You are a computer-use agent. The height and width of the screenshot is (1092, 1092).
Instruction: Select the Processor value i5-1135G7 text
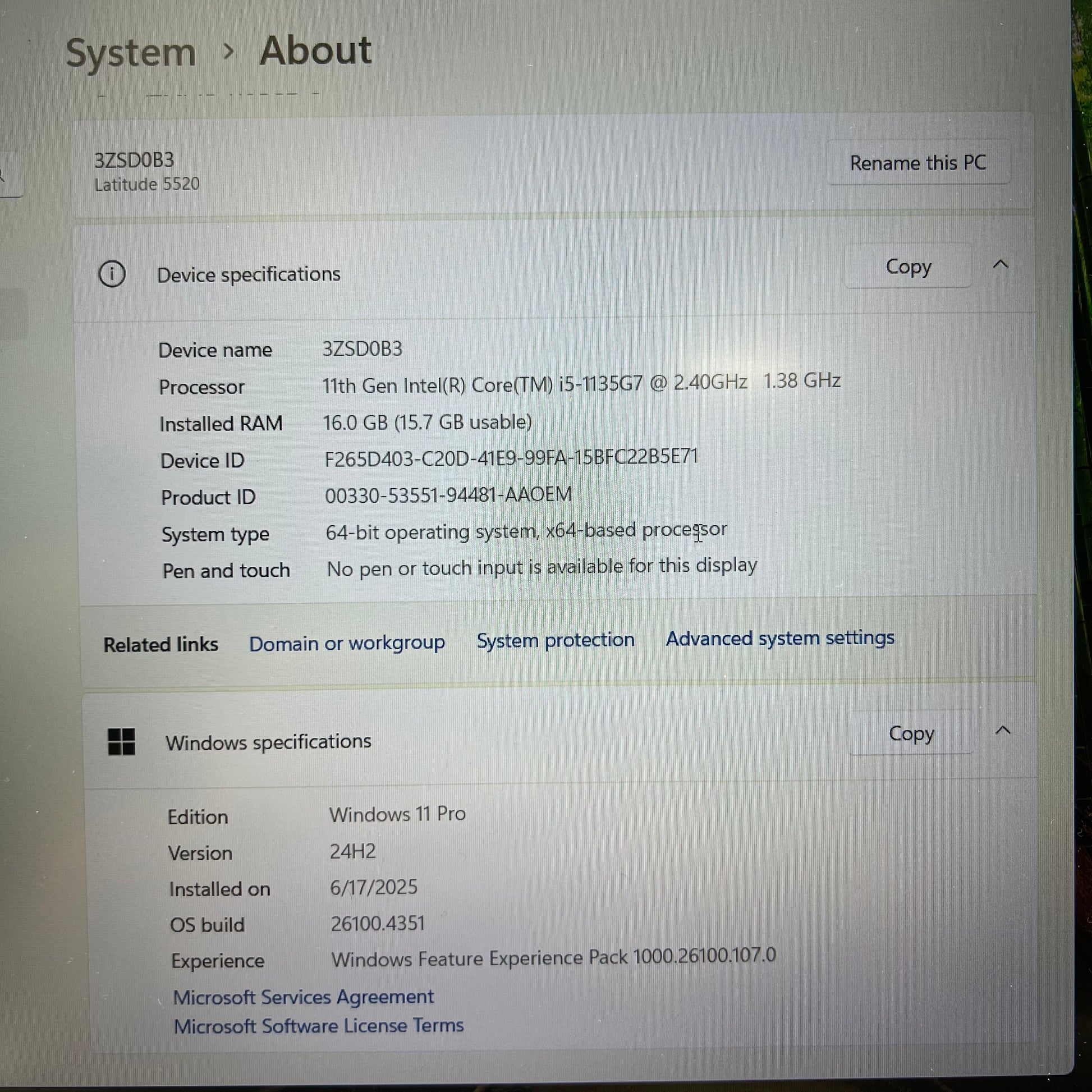point(581,384)
